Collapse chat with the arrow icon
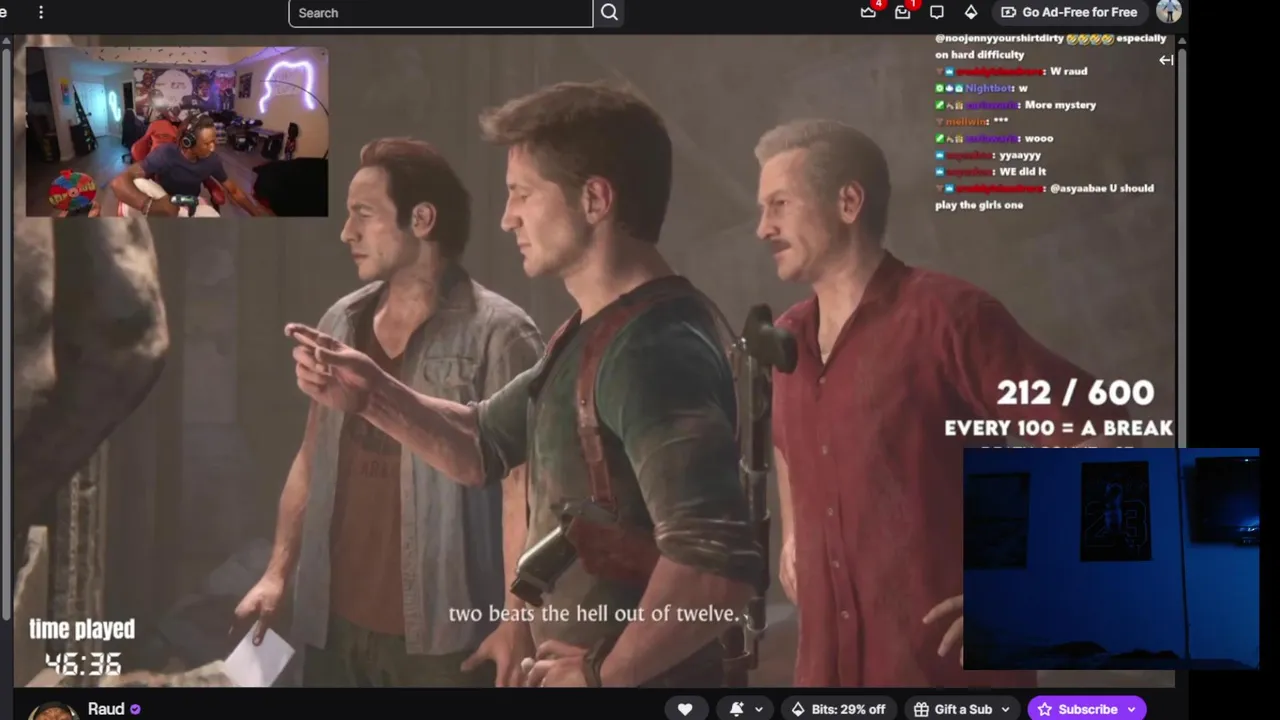 [1166, 60]
